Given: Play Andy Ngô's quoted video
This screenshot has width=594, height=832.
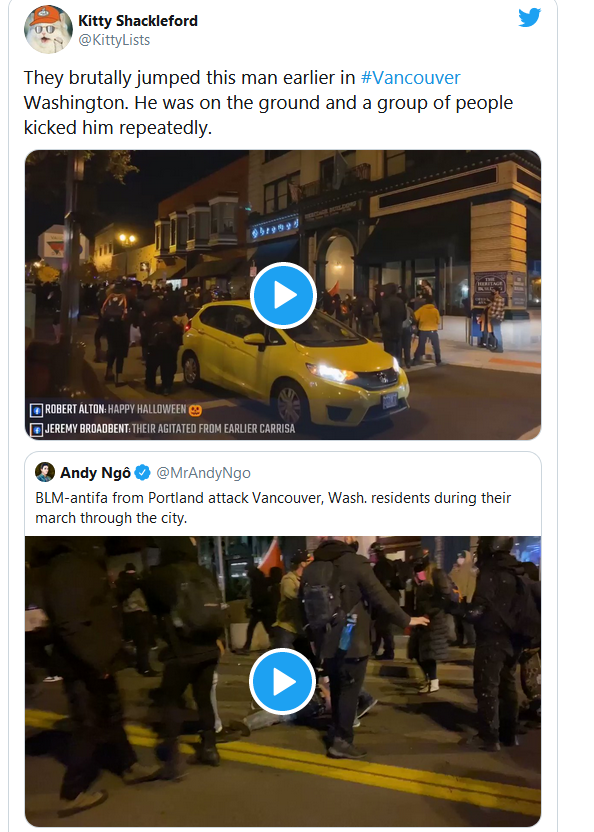Looking at the screenshot, I should [x=282, y=681].
